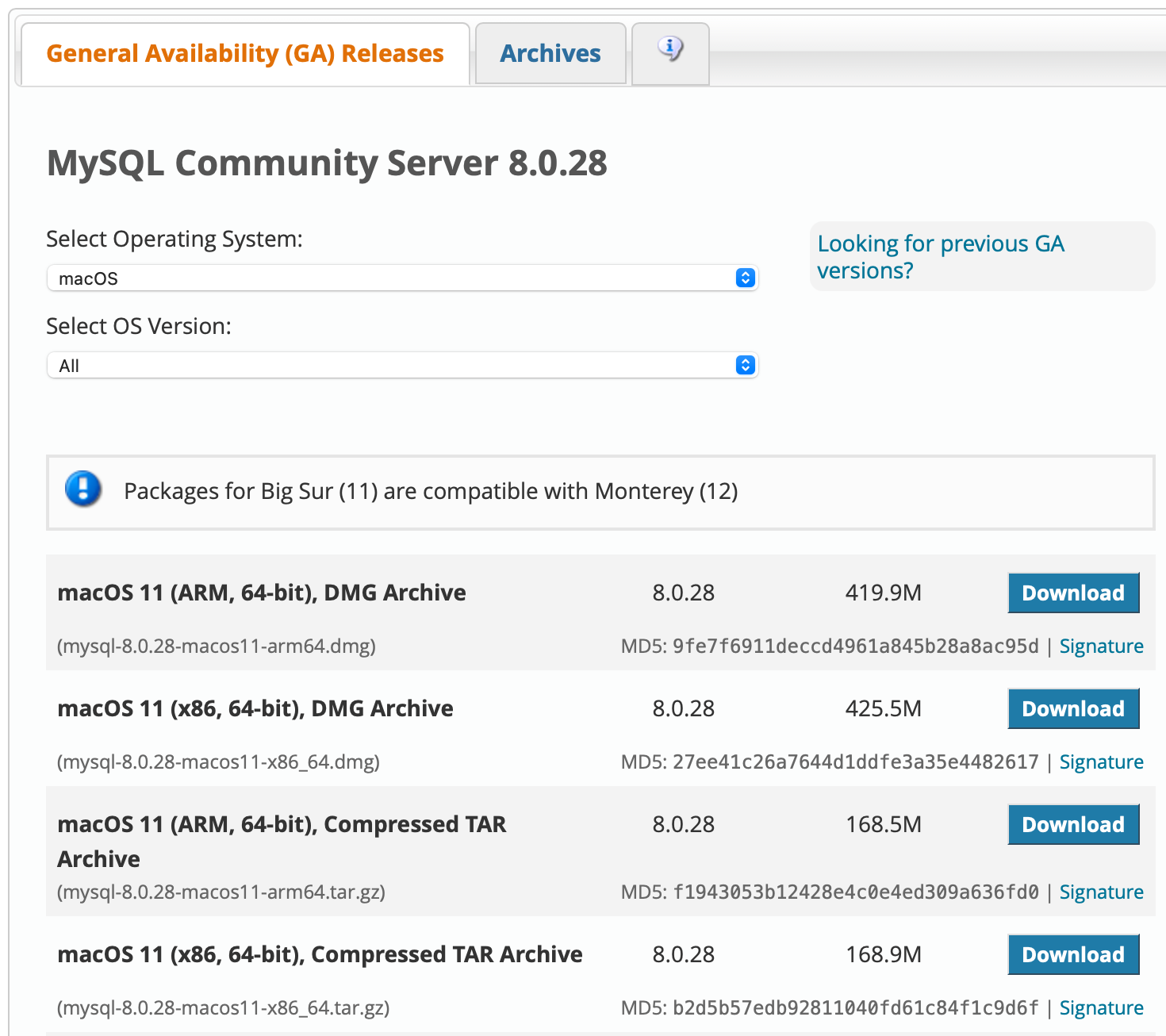Viewport: 1166px width, 1036px height.
Task: Click version 8.0.28 in the ARM DMG row
Action: pyautogui.click(x=684, y=593)
